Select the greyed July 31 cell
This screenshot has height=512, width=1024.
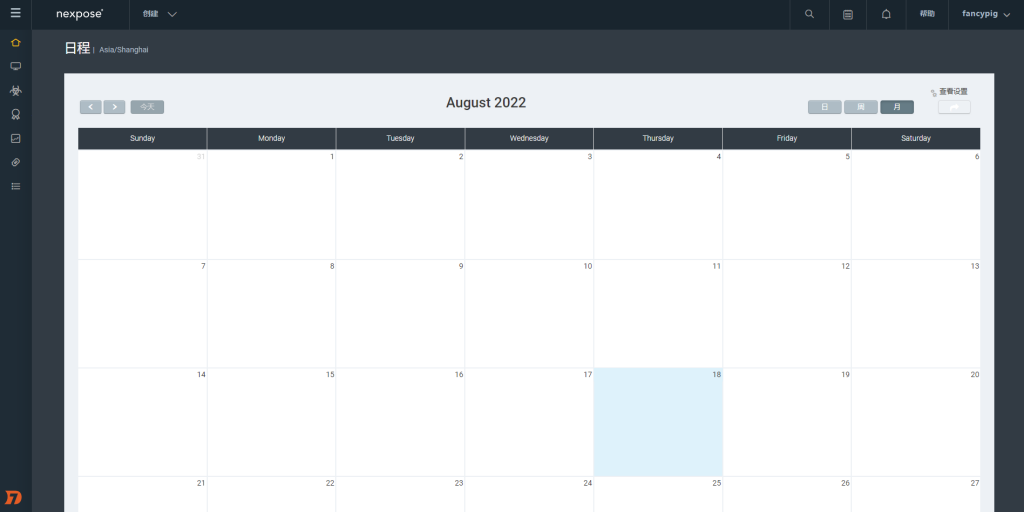(142, 204)
